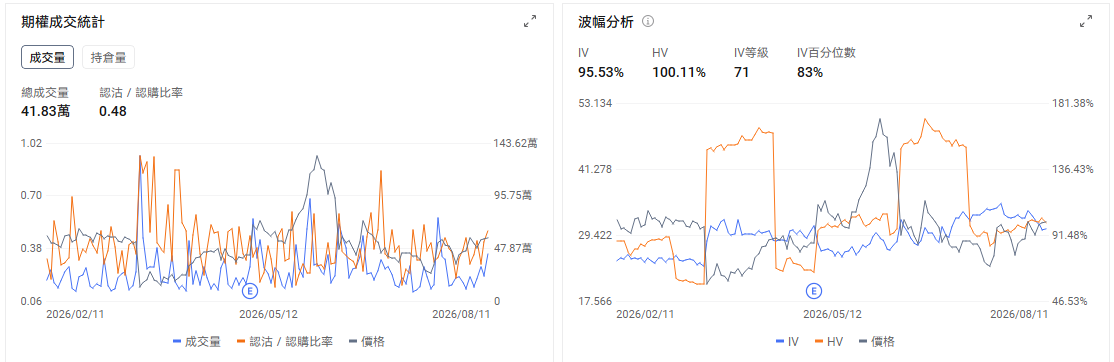1114x362 pixels.
Task: Click the 143.62萬 axis label
Action: coord(515,143)
